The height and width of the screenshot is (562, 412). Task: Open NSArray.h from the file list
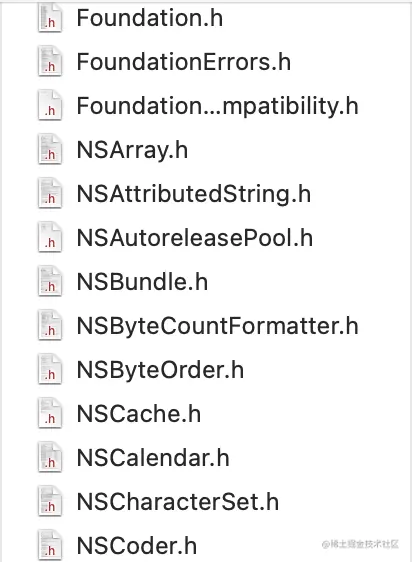(x=132, y=150)
